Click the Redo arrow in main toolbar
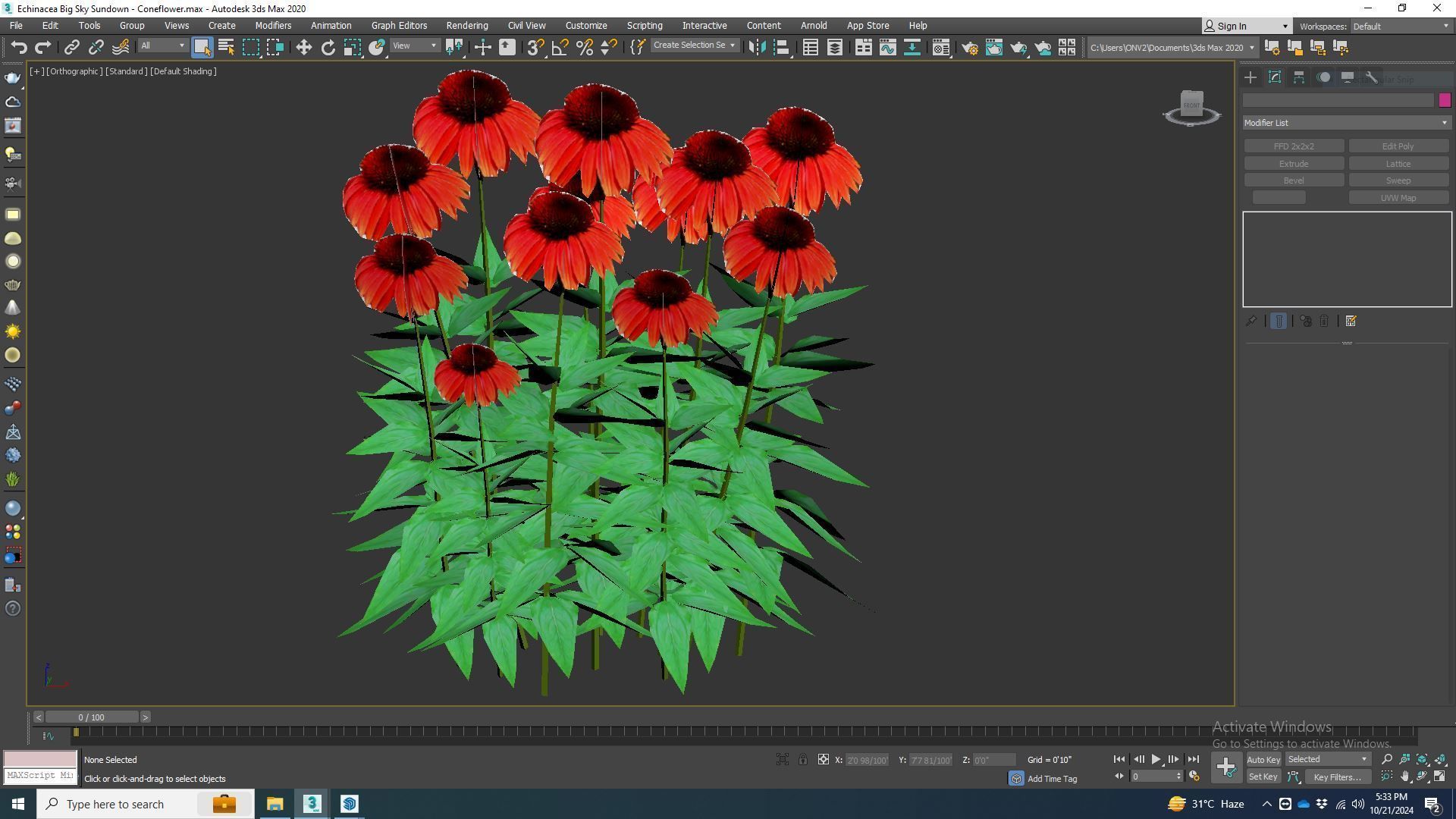 (x=43, y=47)
